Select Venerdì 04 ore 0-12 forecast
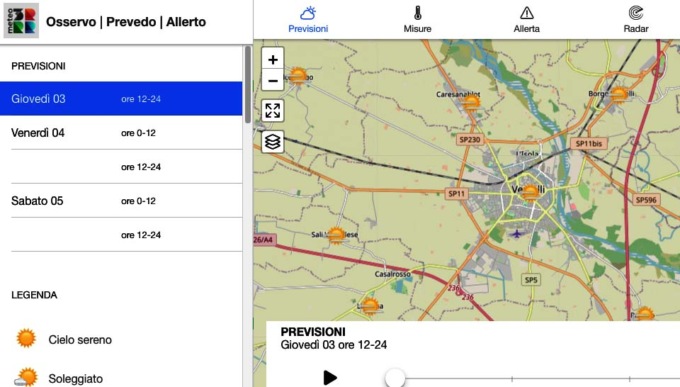 coord(121,133)
